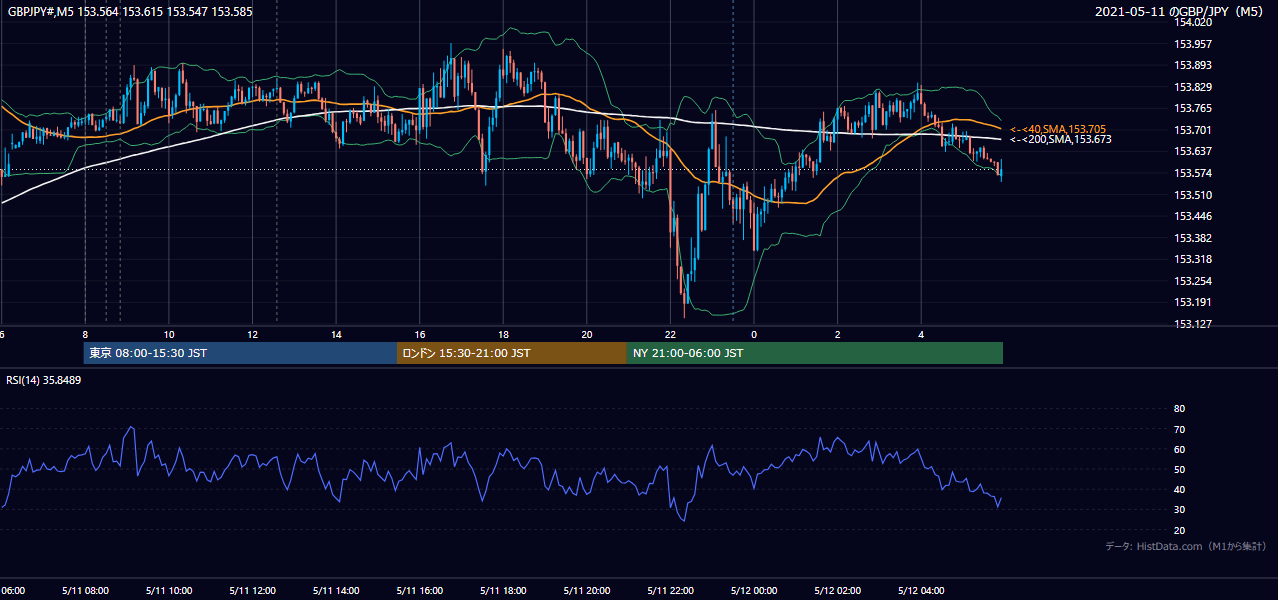The height and width of the screenshot is (600, 1278).
Task: Click the 5/12 04:00 time axis label
Action: 921,591
